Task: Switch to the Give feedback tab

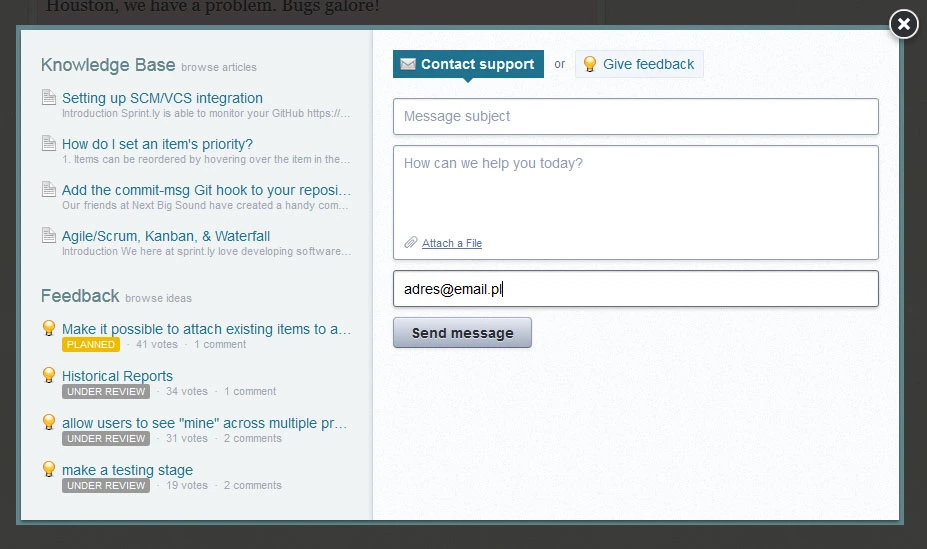Action: [639, 64]
